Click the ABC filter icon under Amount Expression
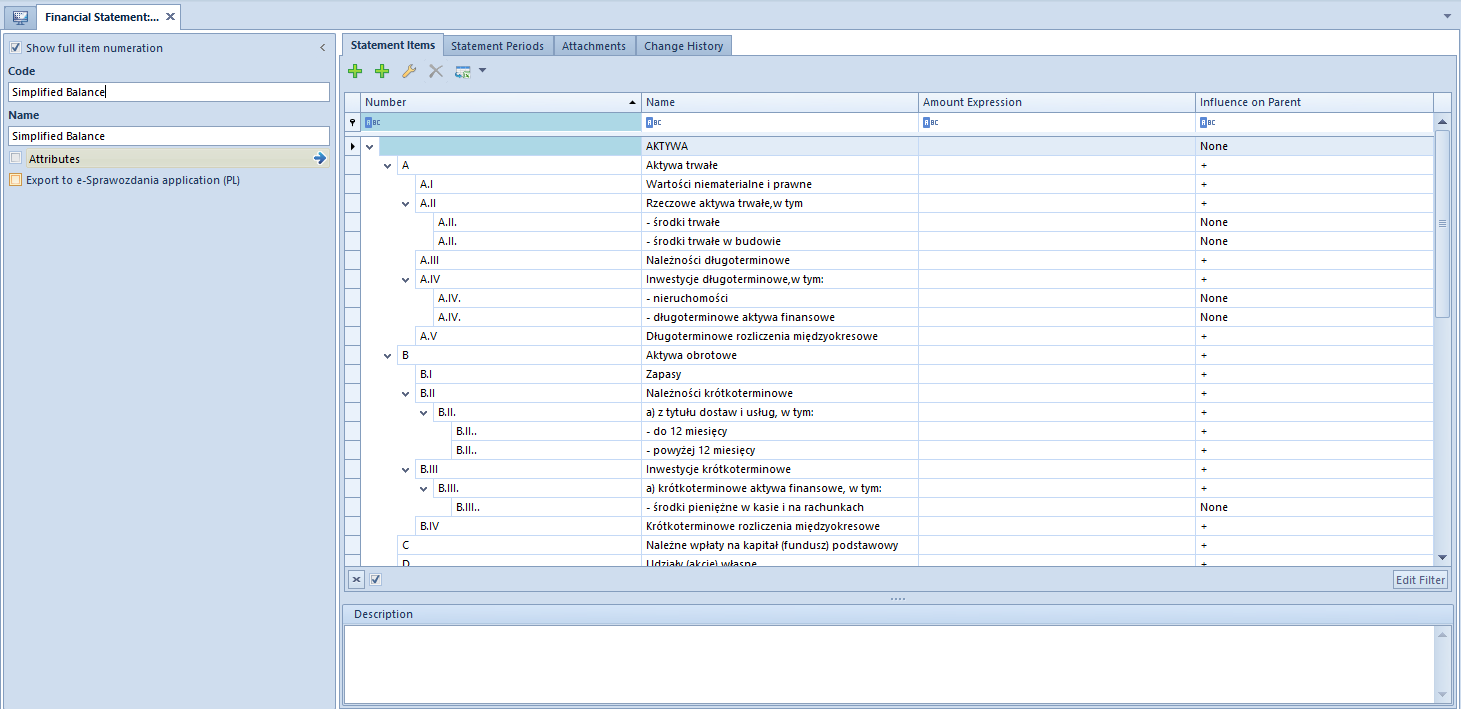The image size is (1461, 709). (931, 122)
